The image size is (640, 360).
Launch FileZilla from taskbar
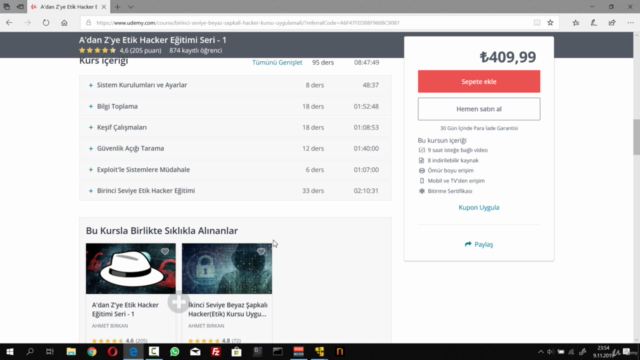point(216,351)
